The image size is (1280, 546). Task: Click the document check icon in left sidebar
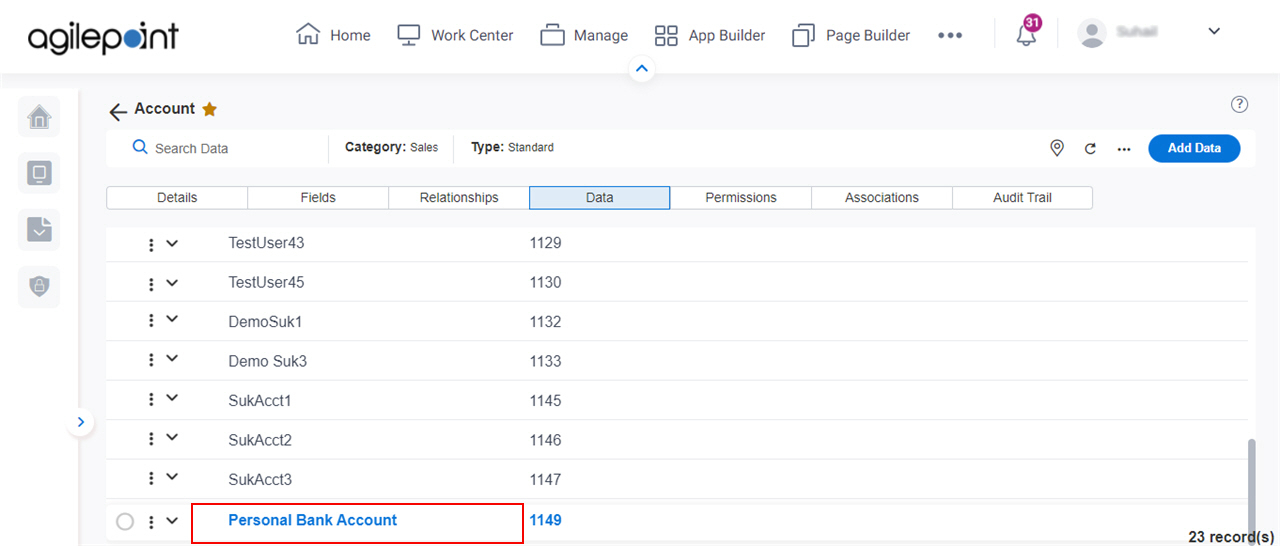[39, 230]
